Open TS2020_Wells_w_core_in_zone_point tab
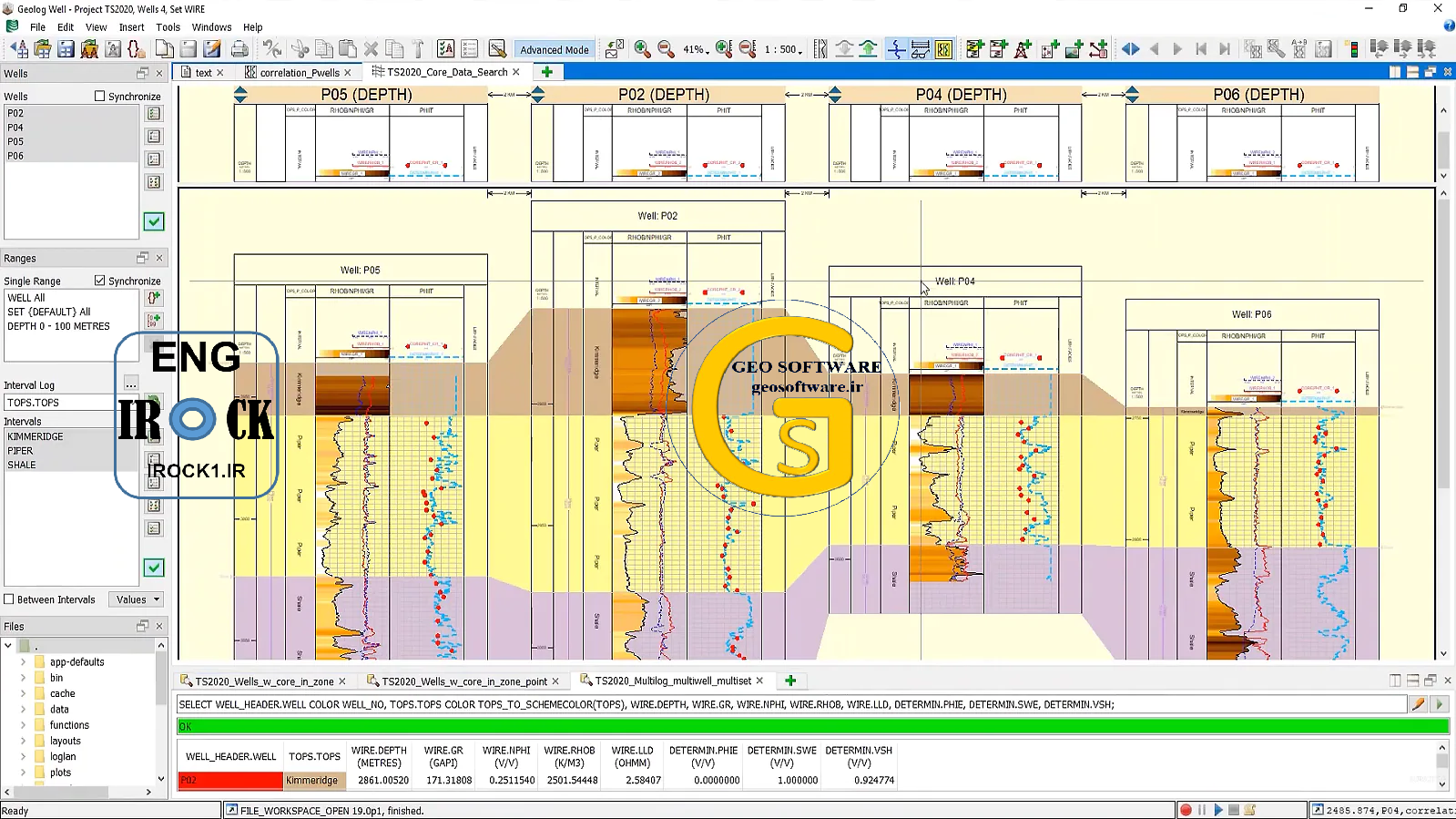The height and width of the screenshot is (819, 1456). 464,681
